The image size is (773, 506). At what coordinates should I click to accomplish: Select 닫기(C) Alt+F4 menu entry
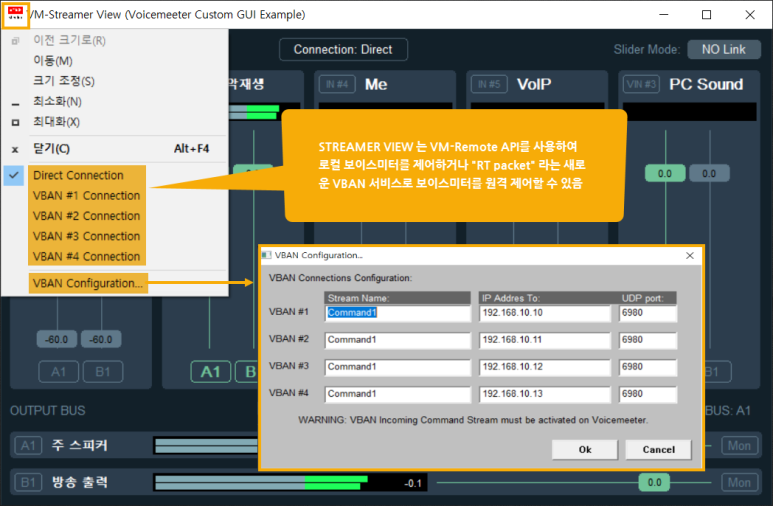click(x=114, y=149)
